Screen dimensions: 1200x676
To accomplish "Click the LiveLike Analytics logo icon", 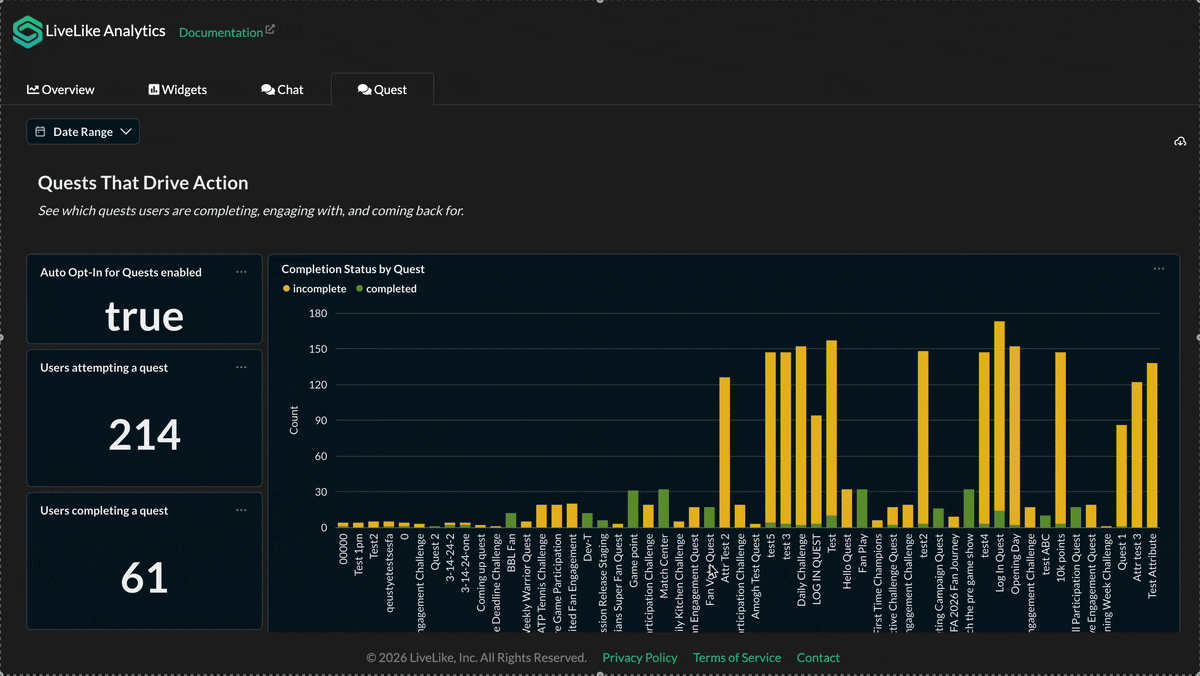I will point(27,31).
